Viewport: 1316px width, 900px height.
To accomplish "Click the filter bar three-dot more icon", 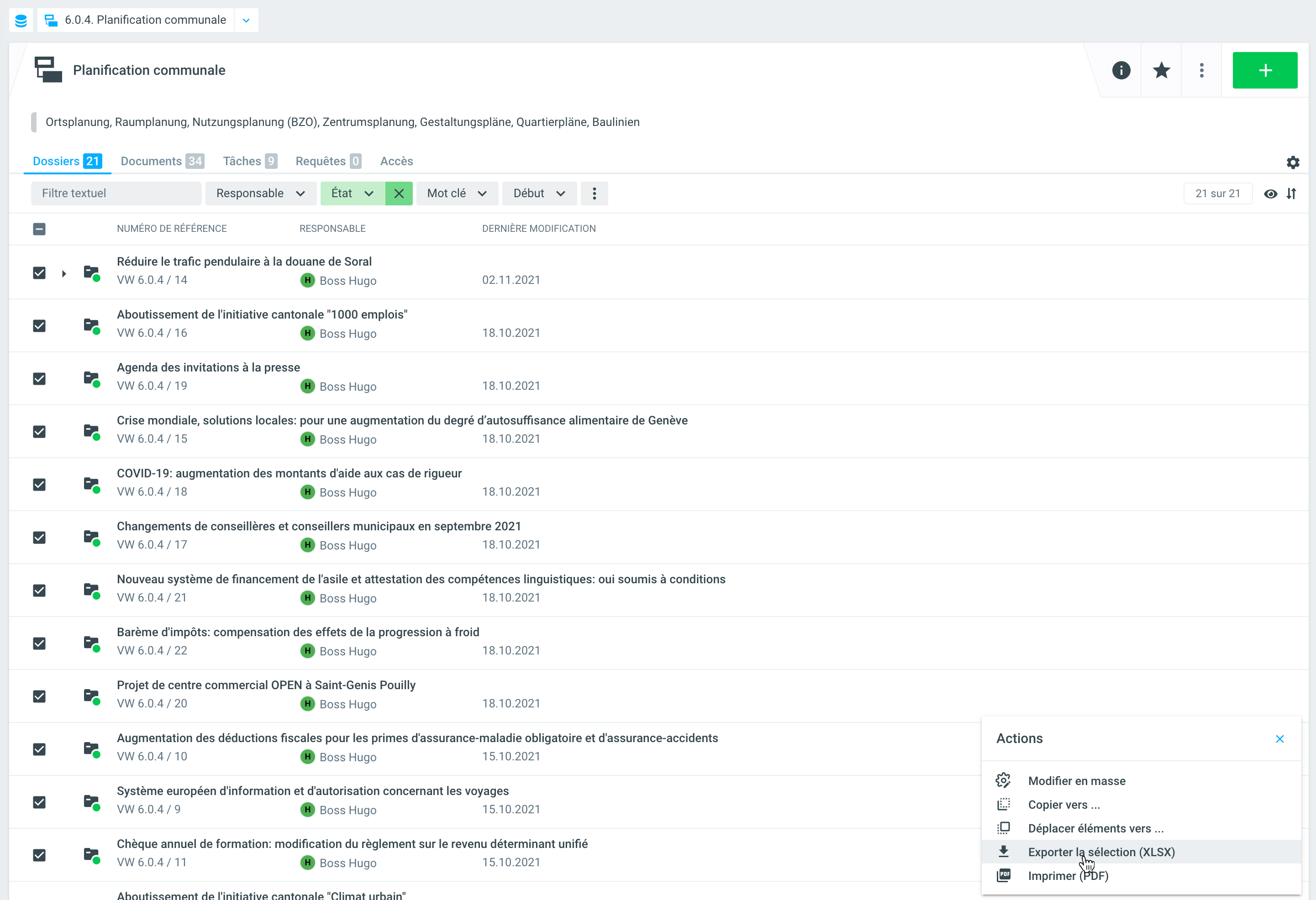I will pyautogui.click(x=594, y=194).
